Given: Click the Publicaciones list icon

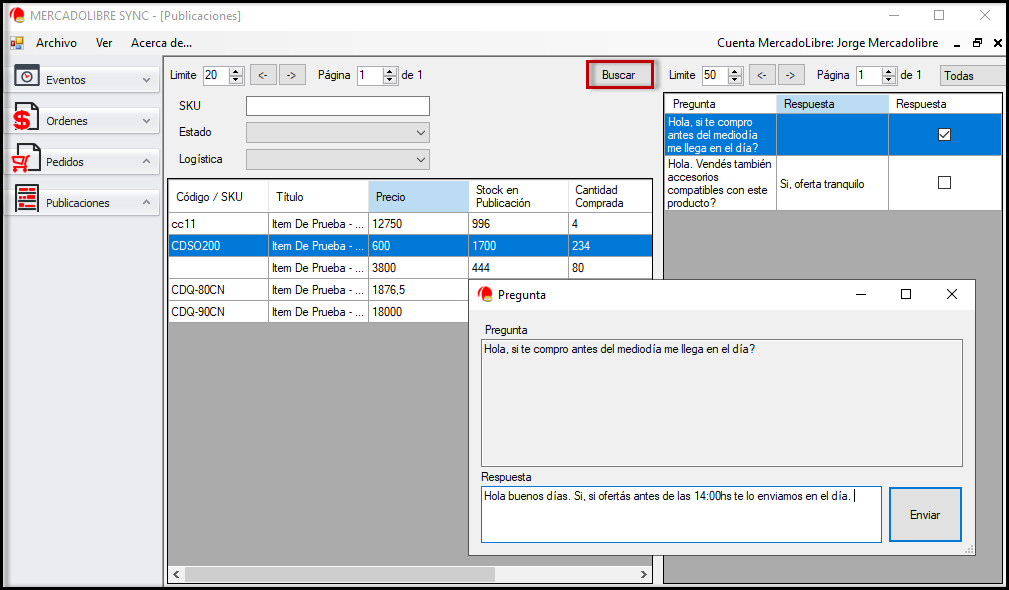Looking at the screenshot, I should tap(26, 199).
